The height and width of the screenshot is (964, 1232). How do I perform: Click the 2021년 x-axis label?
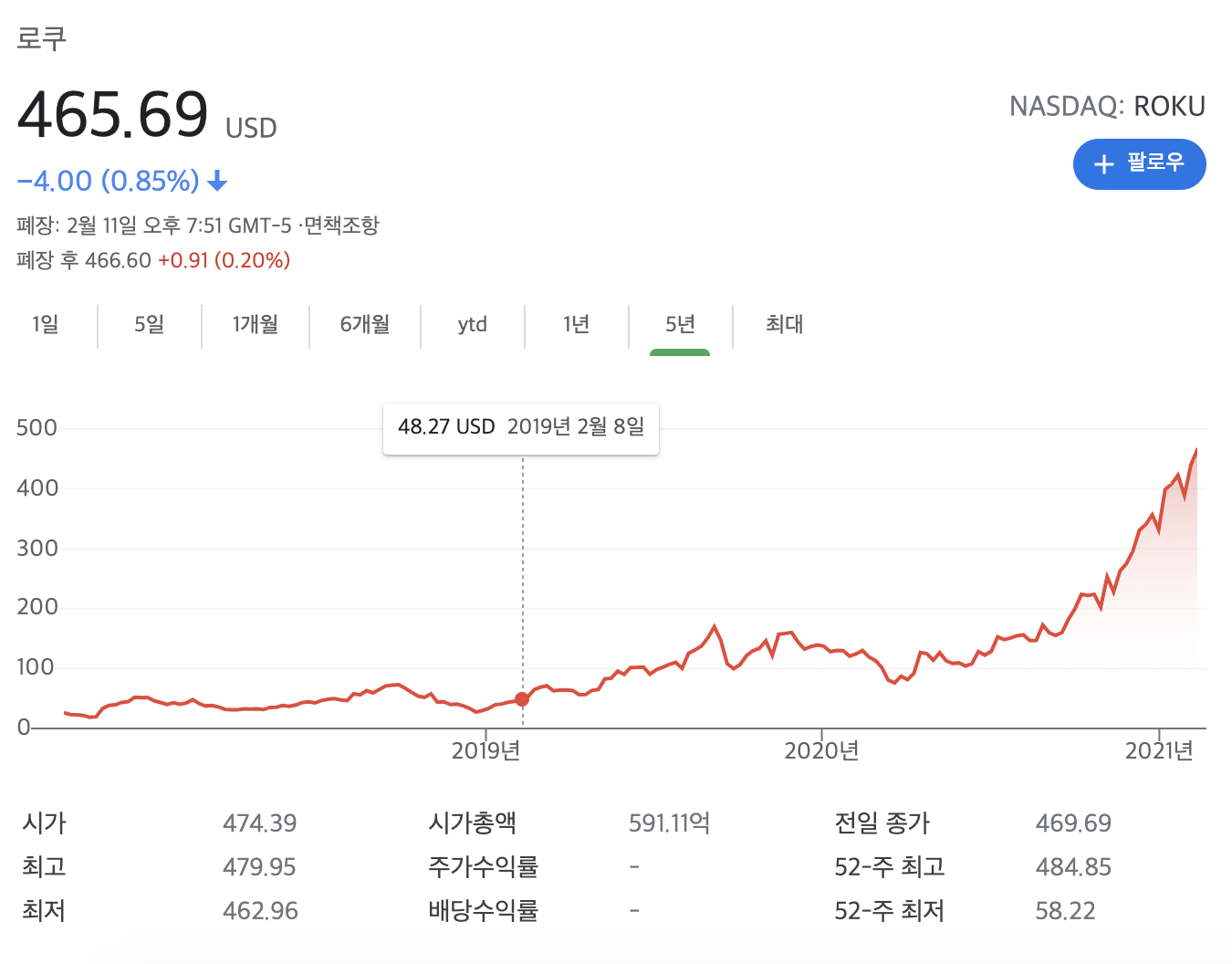pos(1159,751)
